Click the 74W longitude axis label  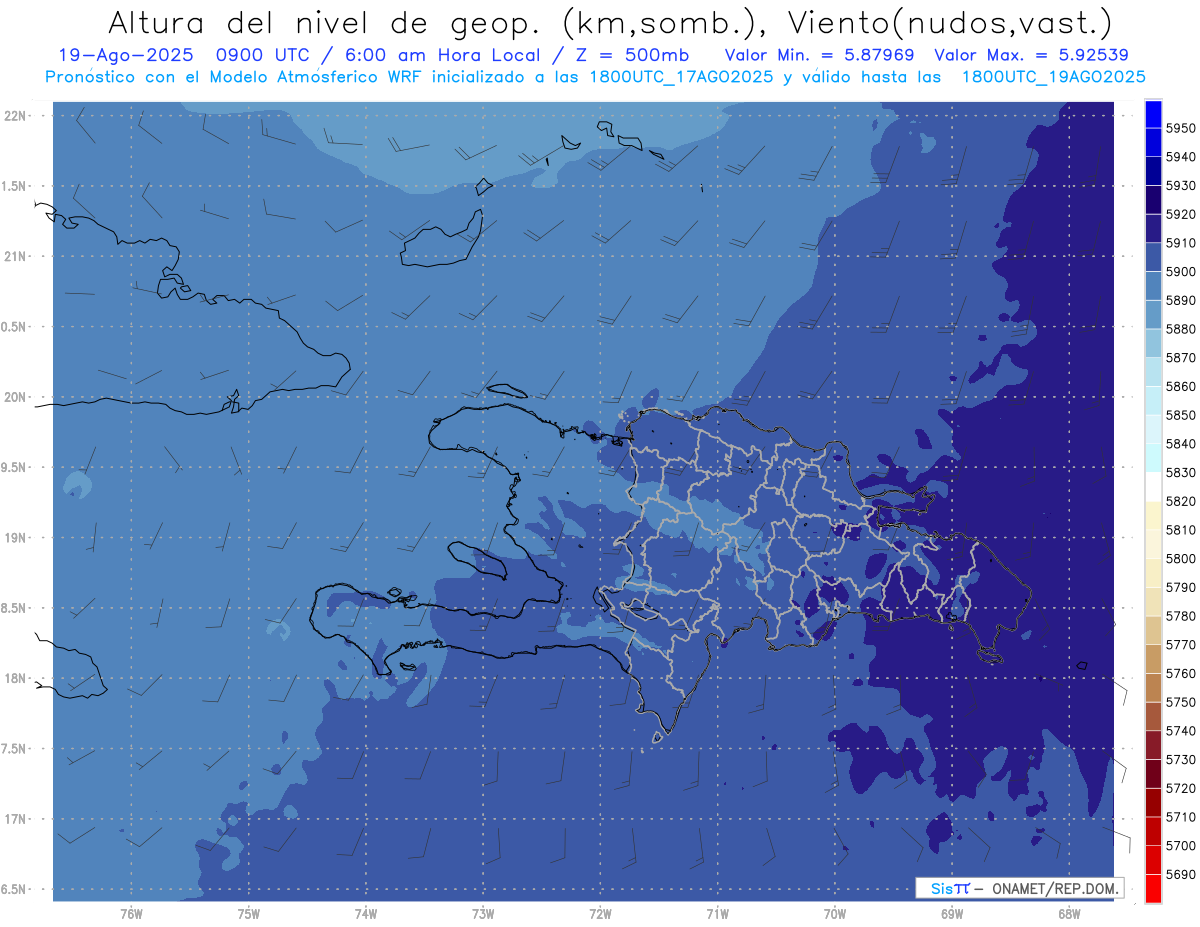[366, 914]
